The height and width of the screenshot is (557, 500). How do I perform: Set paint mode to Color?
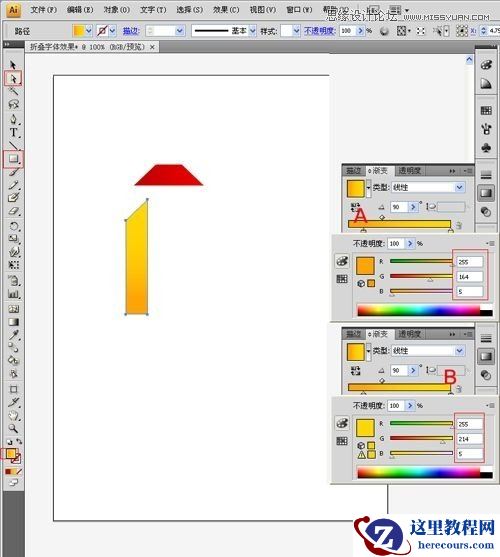(x=8, y=472)
